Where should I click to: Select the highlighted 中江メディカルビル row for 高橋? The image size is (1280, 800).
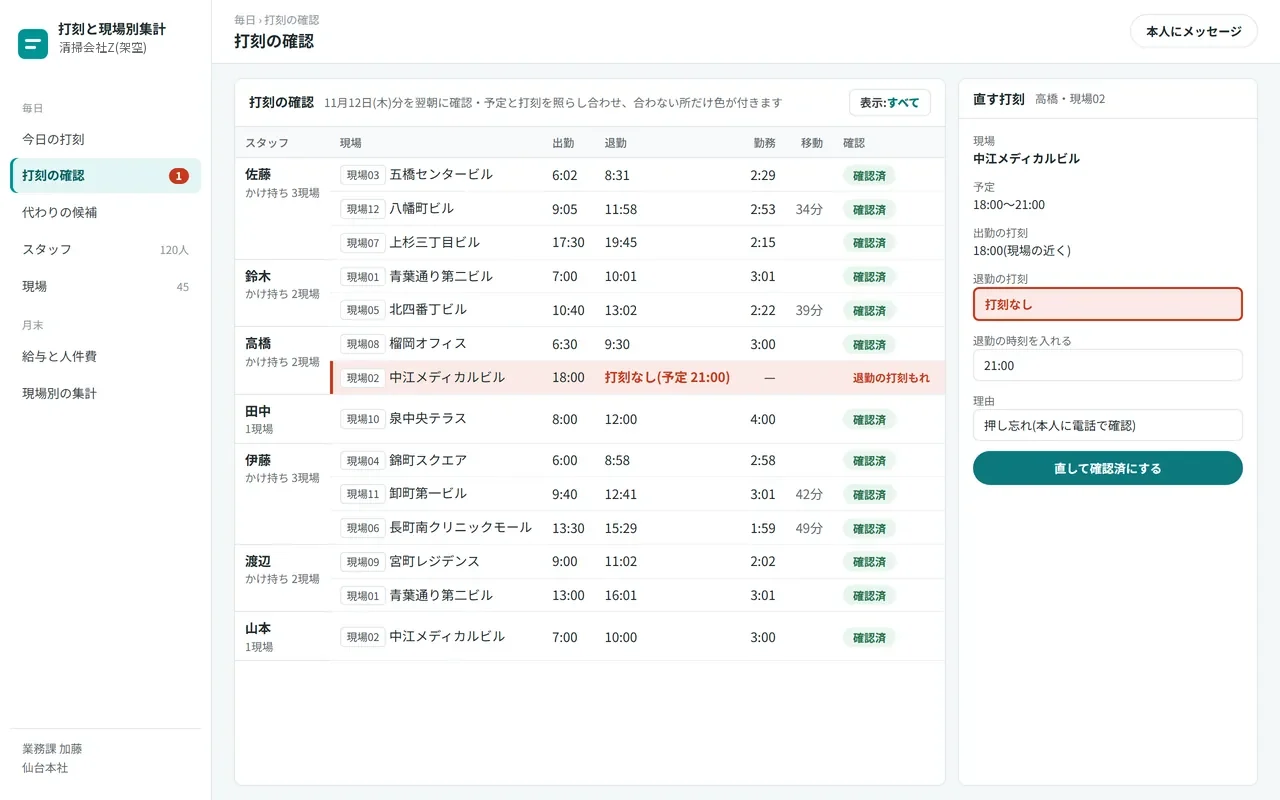(x=638, y=378)
